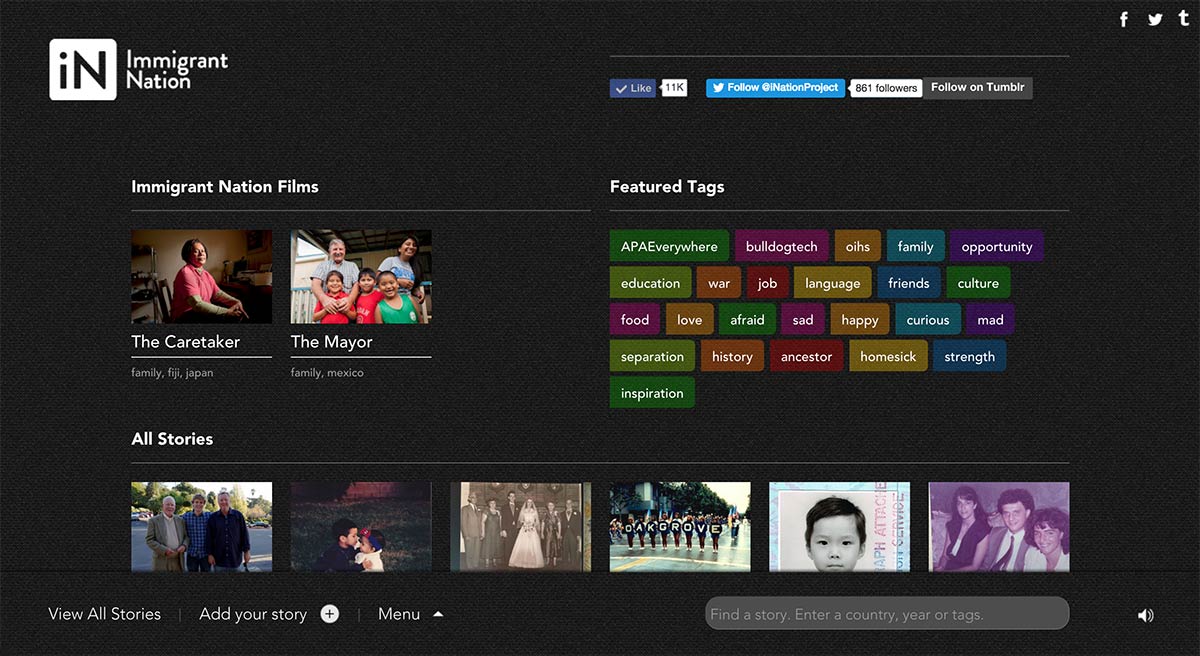Choose the inspiration tag
Image resolution: width=1200 pixels, height=656 pixels.
click(652, 393)
